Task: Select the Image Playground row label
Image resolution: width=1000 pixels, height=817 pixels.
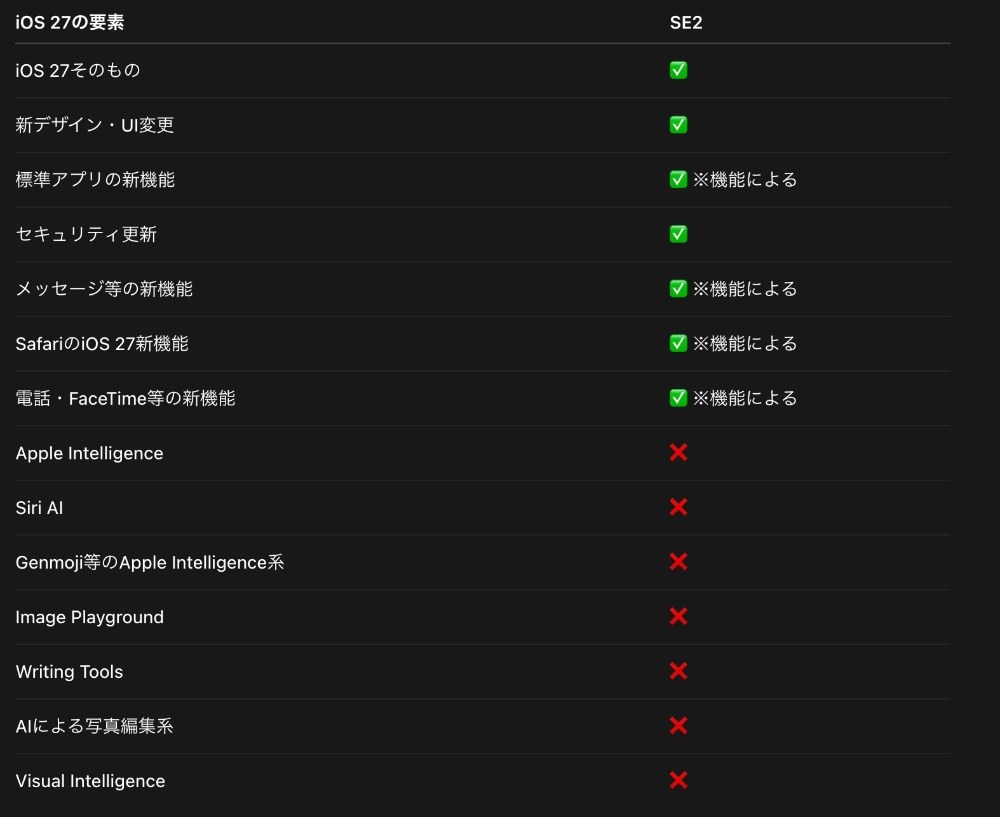Action: (x=89, y=617)
